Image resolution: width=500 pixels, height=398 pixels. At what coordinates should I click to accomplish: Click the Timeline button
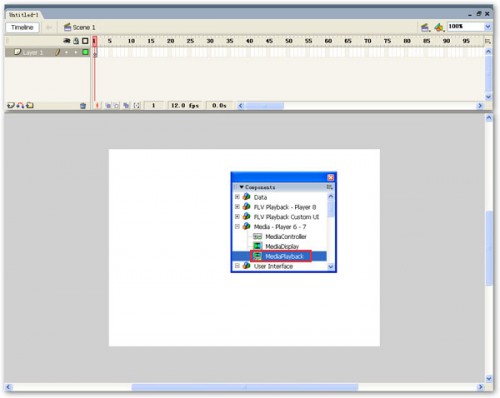pos(22,27)
